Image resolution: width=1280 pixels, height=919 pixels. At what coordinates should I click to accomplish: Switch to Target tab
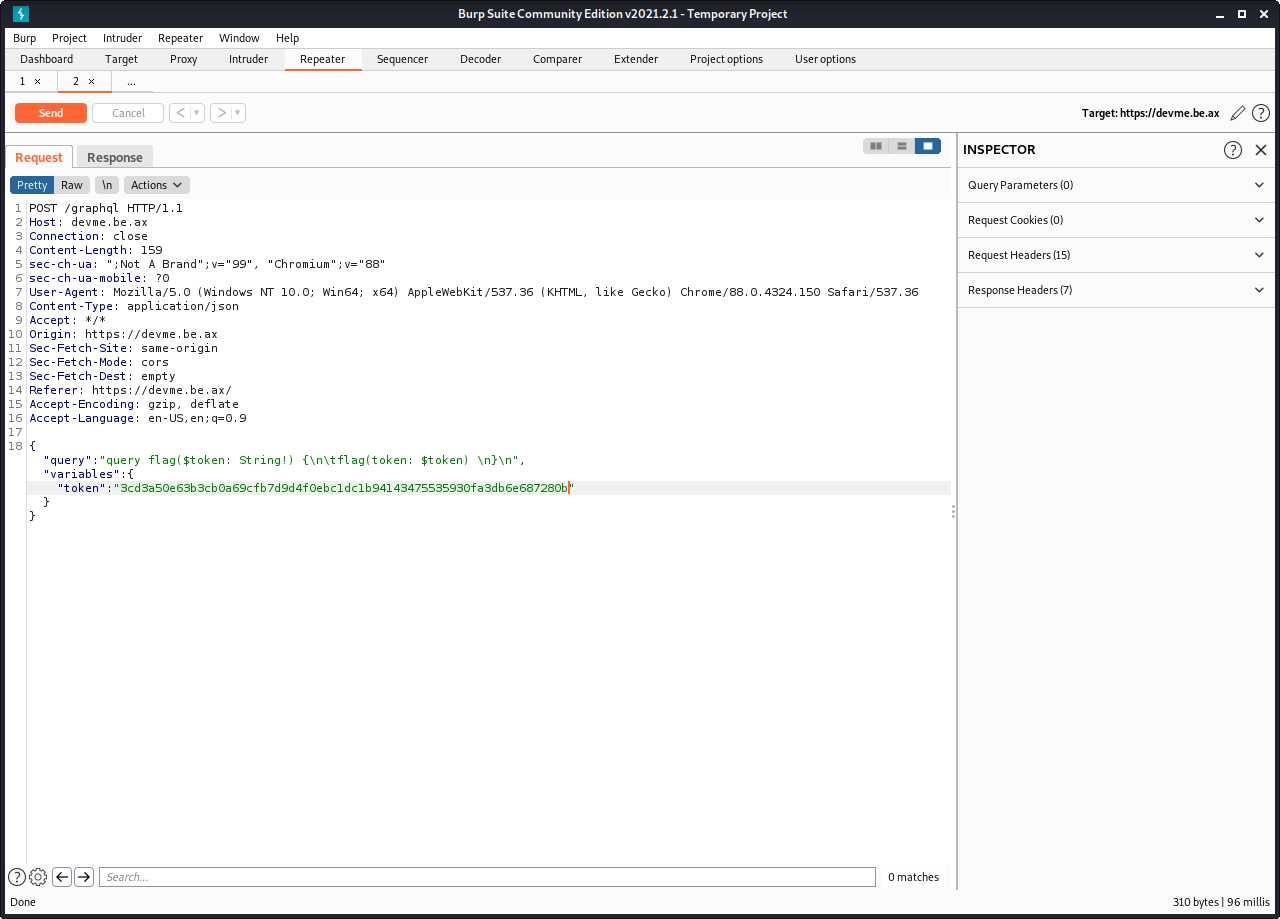(x=122, y=59)
